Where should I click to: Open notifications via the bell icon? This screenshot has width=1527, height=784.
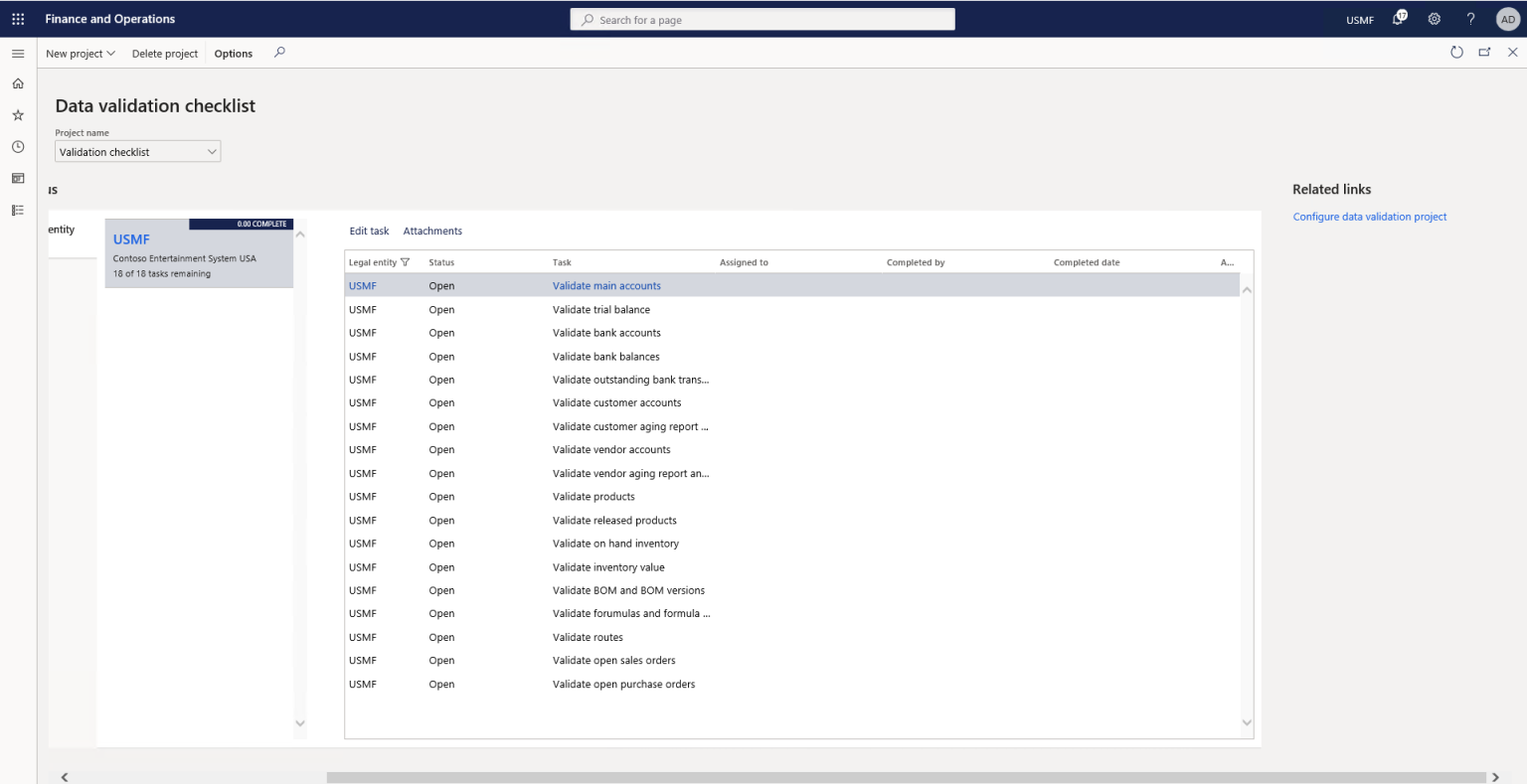(x=1399, y=18)
